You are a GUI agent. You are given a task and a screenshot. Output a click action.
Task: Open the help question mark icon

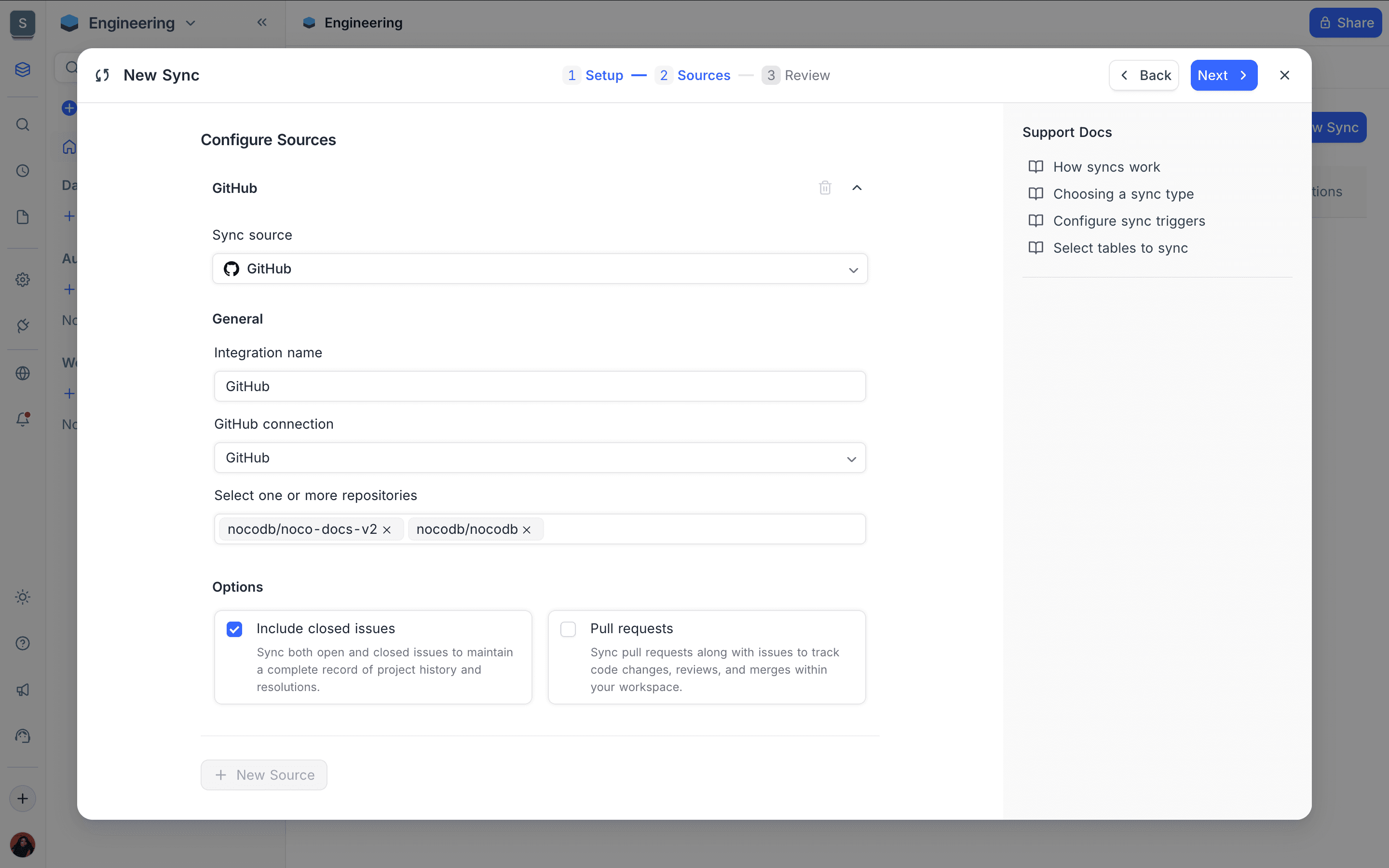pos(22,644)
